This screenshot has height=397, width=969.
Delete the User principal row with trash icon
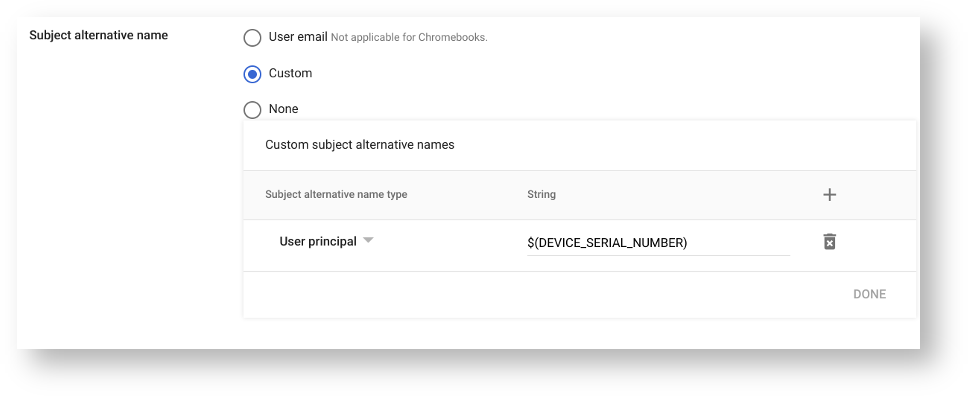point(829,242)
